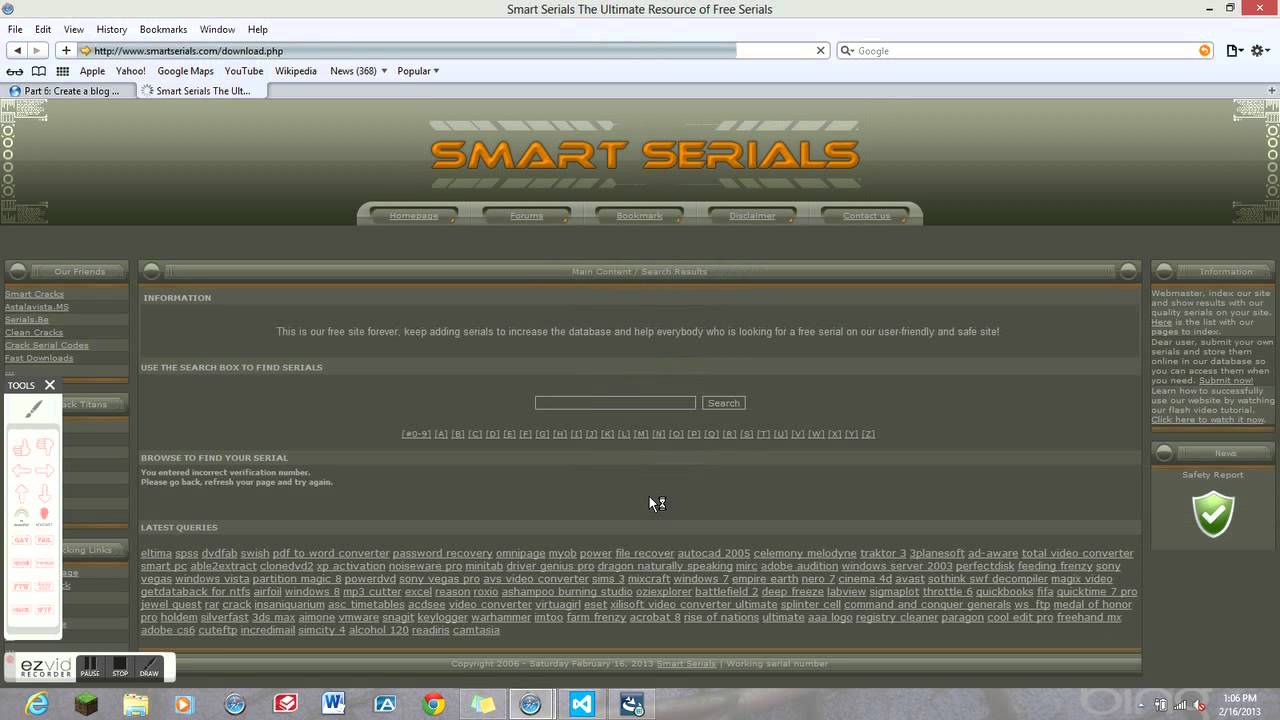The image size is (1280, 720).
Task: Open the page menu icon in toolbar
Action: tap(1235, 50)
